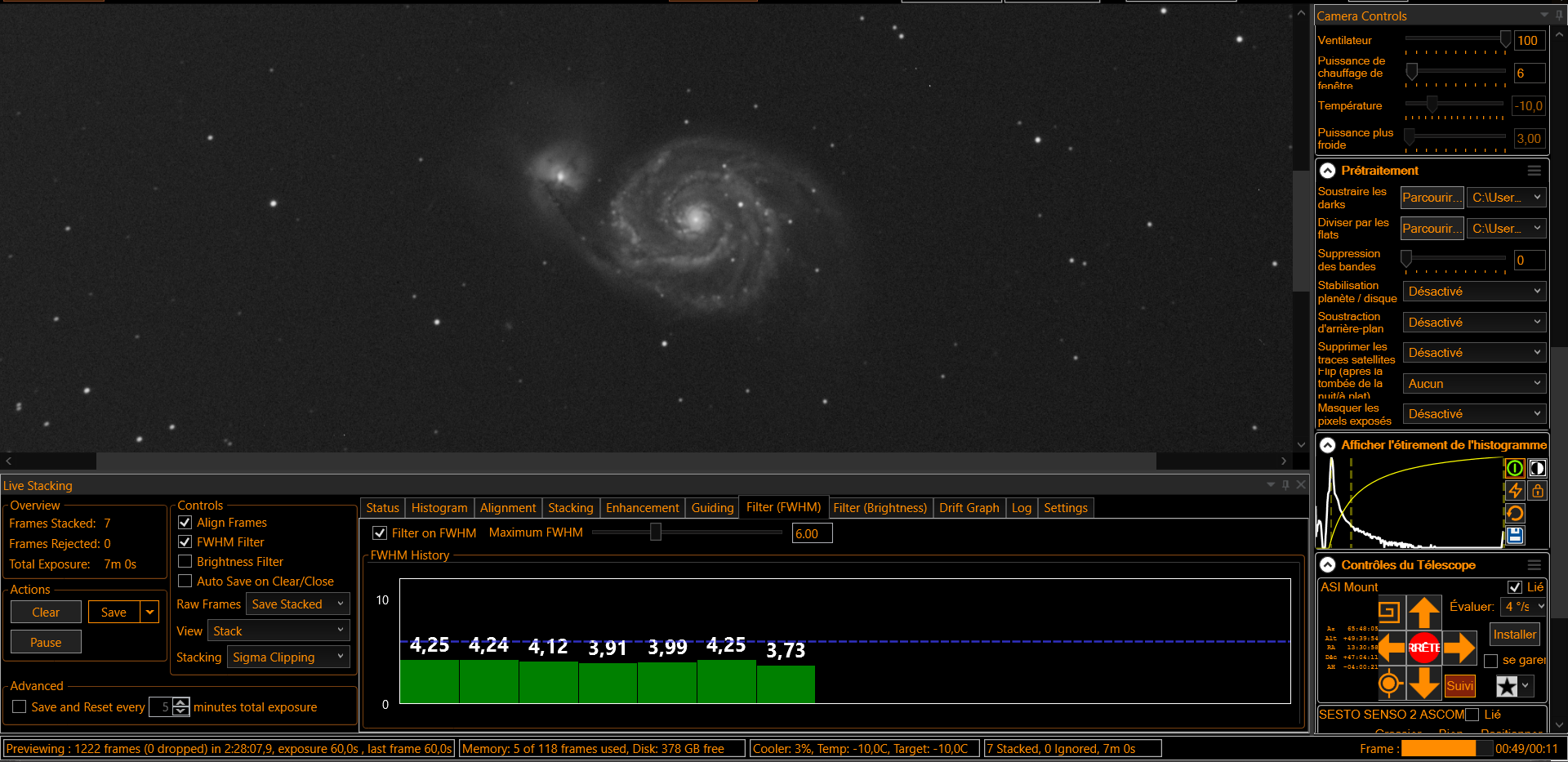
Task: Click the black-and-white contrast icon in histogram
Action: coord(1538,469)
